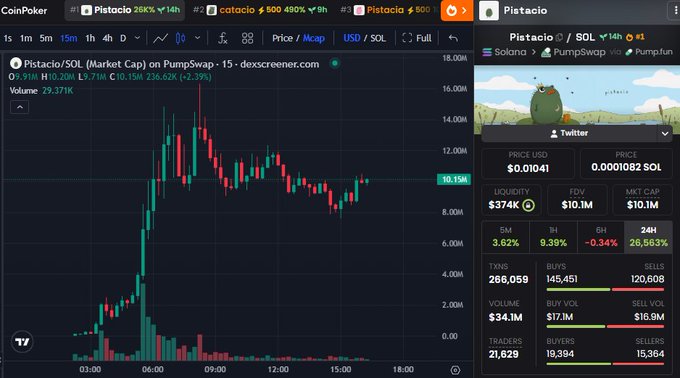Display chart values in USD
Screen dimensions: 680x378
point(352,39)
